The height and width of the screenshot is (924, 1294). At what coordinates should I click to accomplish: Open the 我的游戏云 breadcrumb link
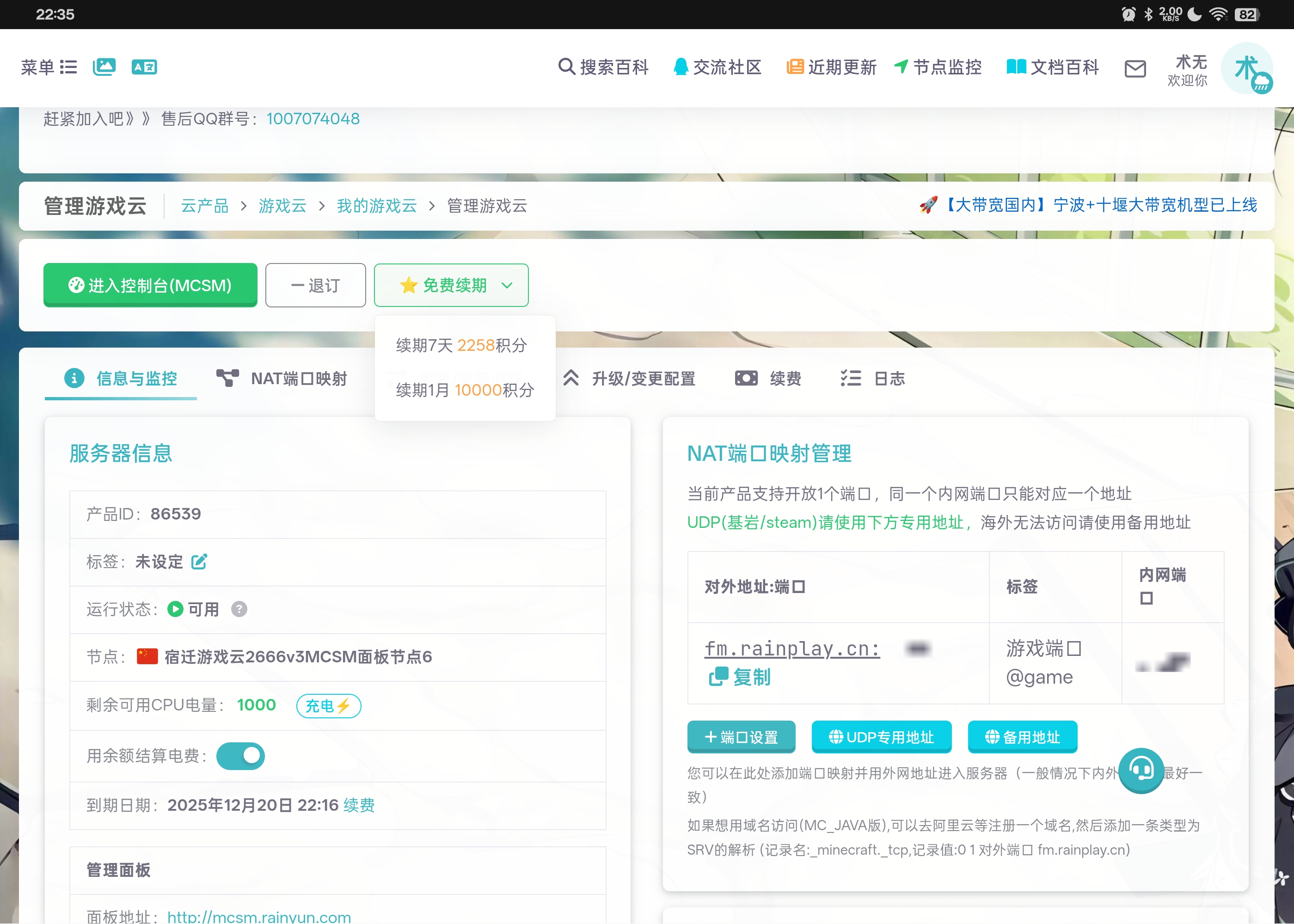tap(377, 205)
